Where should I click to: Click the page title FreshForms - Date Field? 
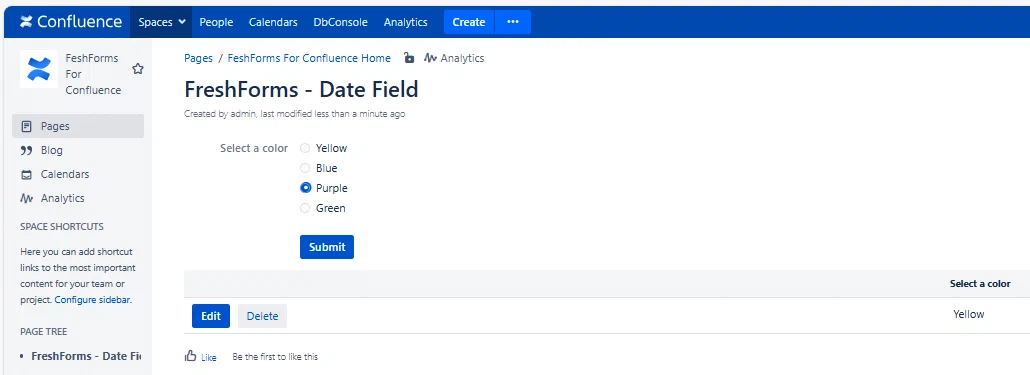[x=301, y=89]
